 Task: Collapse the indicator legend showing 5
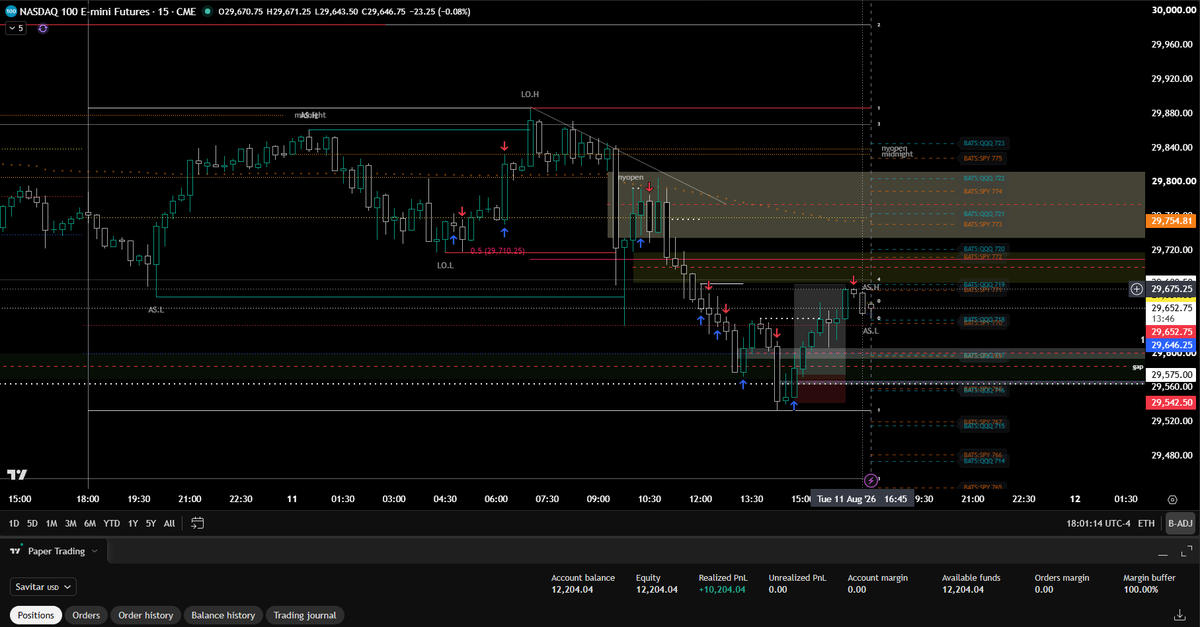[16, 28]
